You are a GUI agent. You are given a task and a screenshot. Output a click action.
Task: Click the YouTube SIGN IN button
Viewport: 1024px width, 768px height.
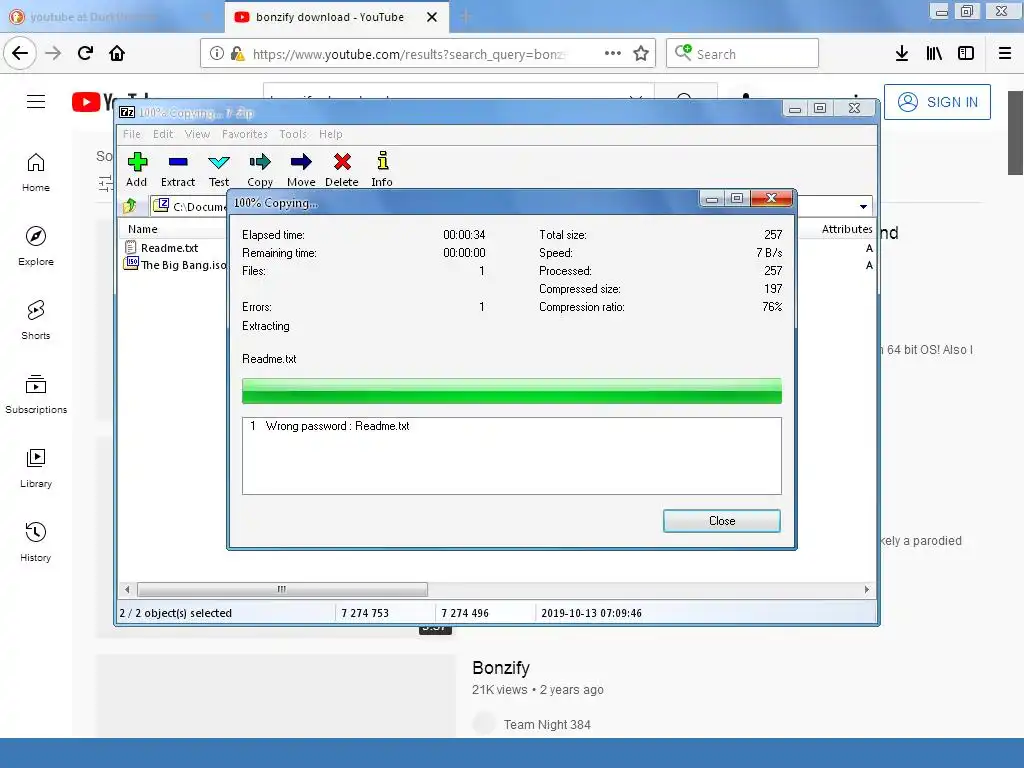937,102
